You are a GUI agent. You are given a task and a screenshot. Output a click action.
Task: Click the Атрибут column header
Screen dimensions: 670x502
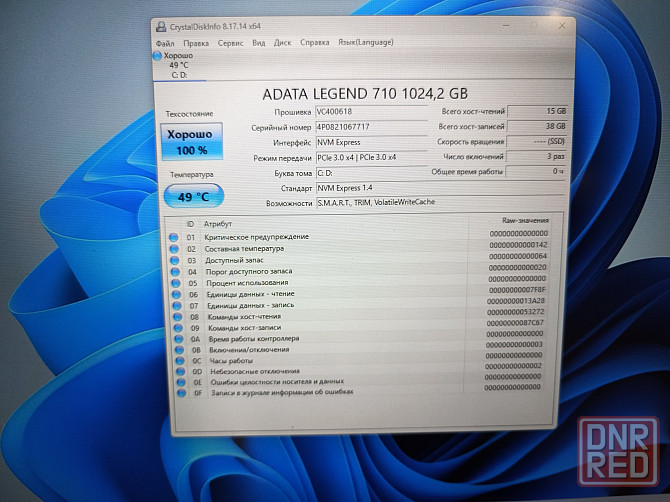pyautogui.click(x=218, y=224)
